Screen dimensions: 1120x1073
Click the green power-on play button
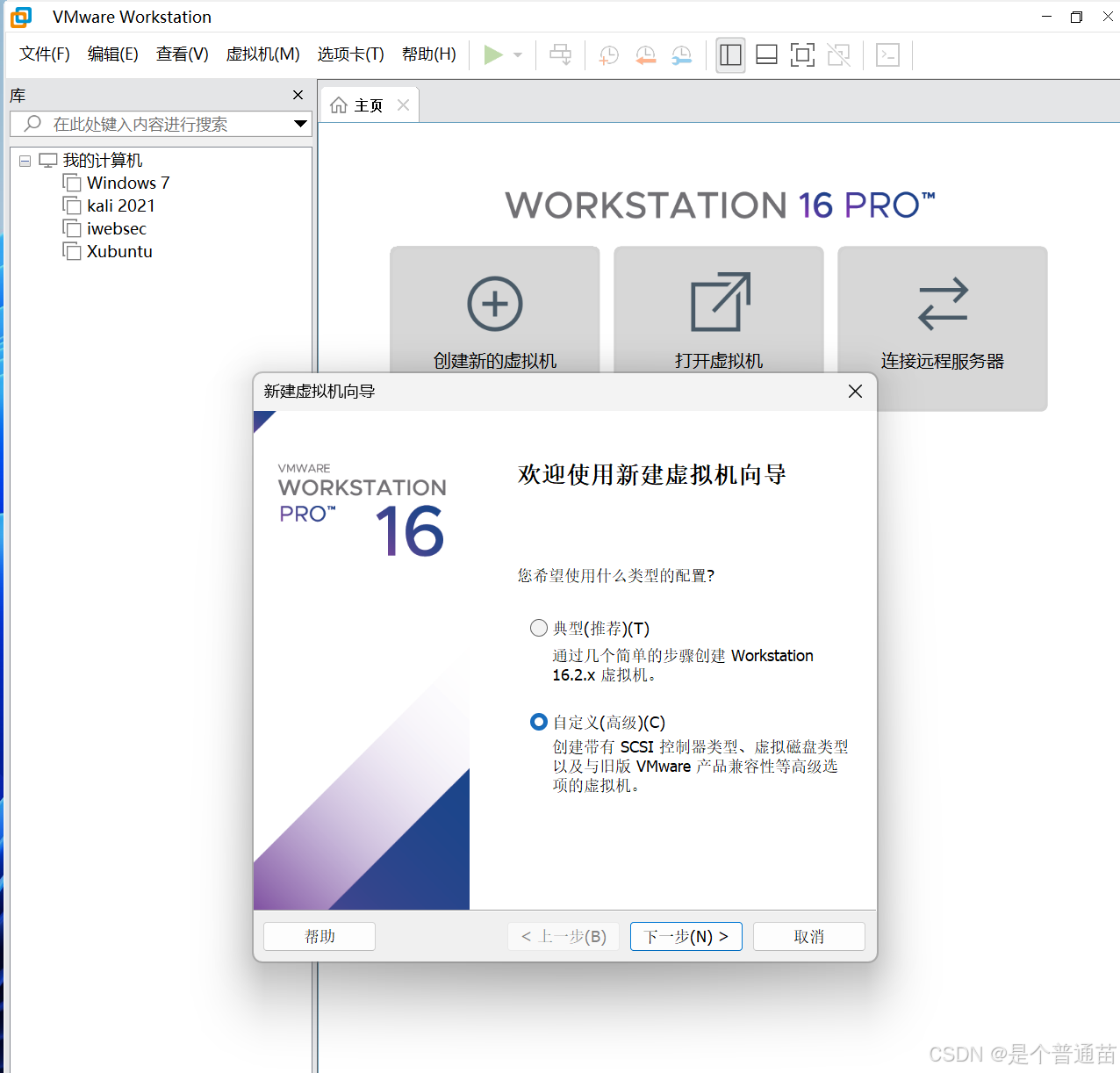point(493,54)
